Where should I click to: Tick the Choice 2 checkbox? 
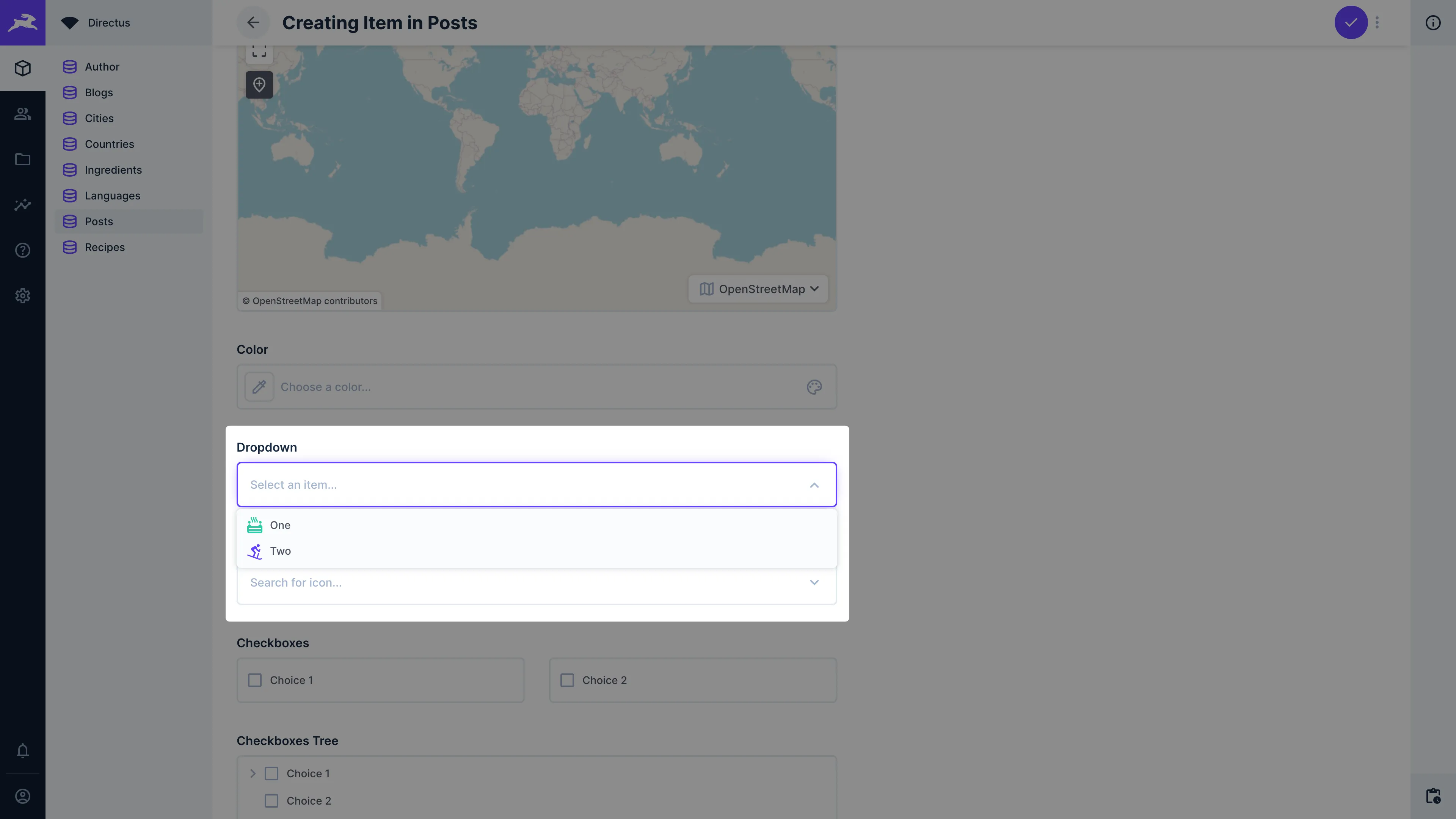[x=568, y=680]
